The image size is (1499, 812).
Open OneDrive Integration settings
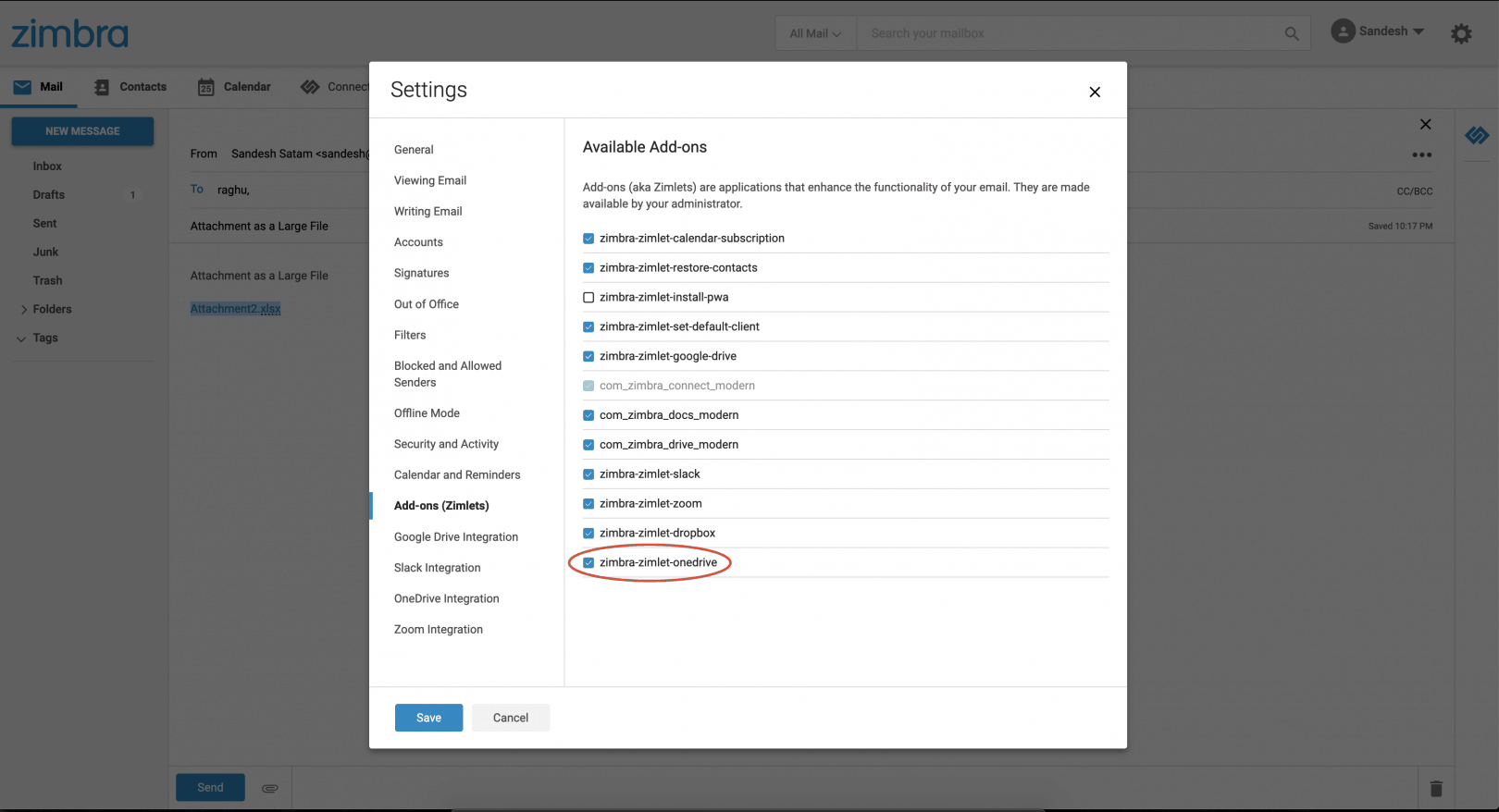(x=446, y=598)
